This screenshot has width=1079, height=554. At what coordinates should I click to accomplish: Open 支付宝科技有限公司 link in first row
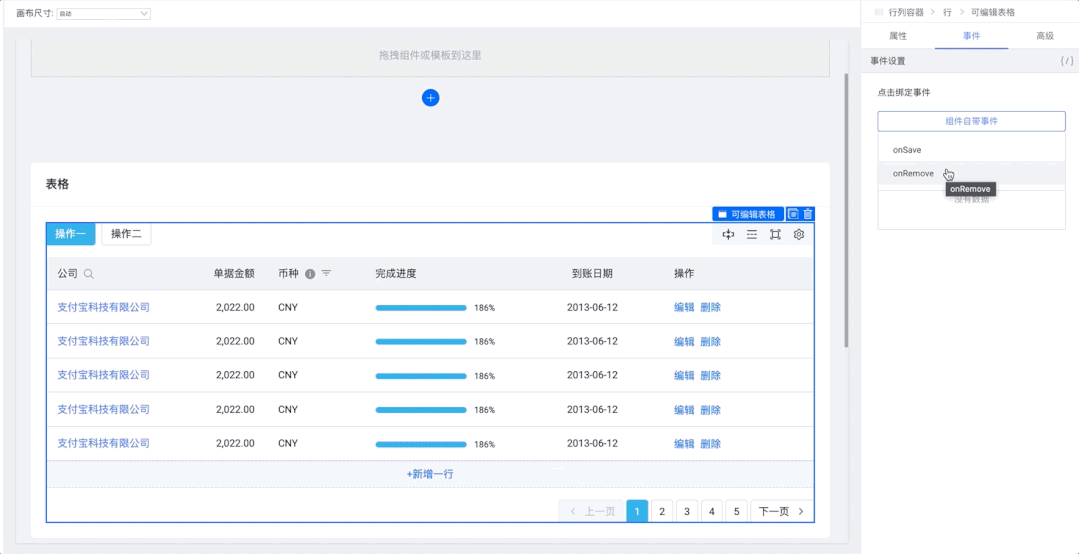click(x=103, y=307)
